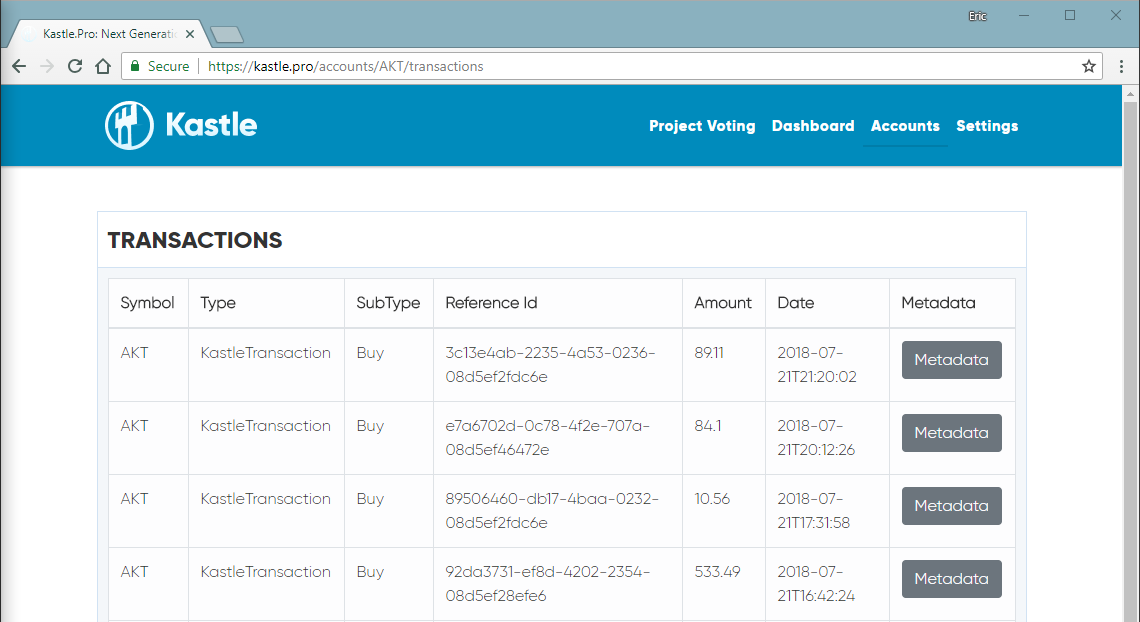Click the scrollbar up arrow
The height and width of the screenshot is (622, 1140).
(1130, 94)
